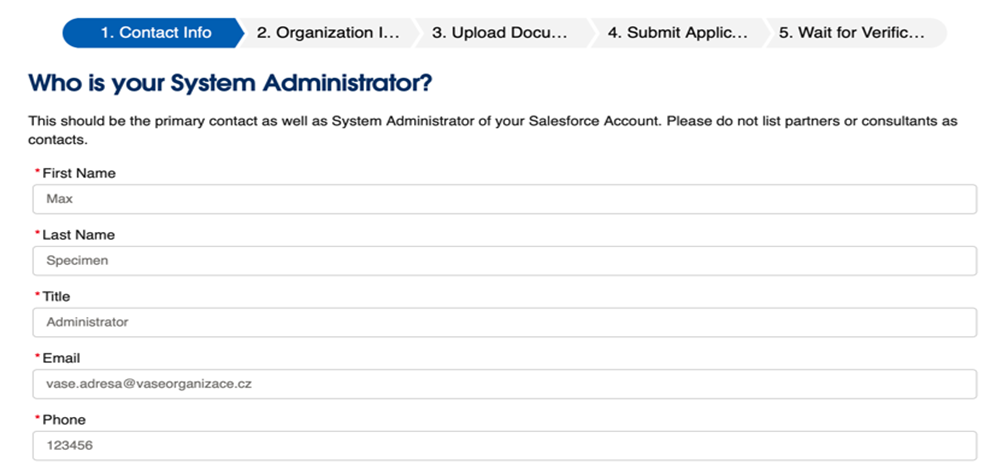Click the Email field label

tap(61, 358)
